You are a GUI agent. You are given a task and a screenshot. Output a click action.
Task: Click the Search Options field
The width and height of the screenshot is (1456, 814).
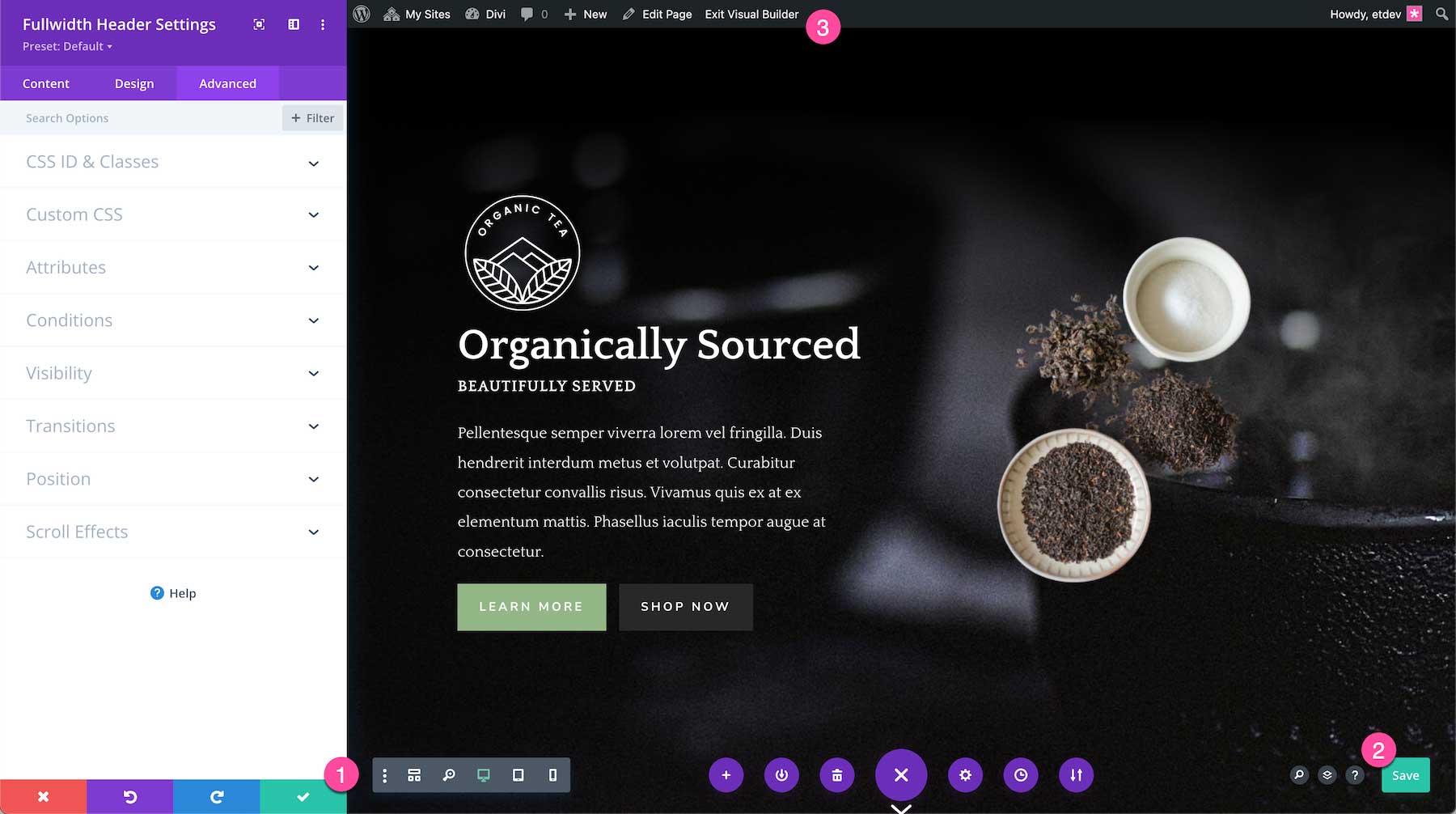tap(142, 118)
